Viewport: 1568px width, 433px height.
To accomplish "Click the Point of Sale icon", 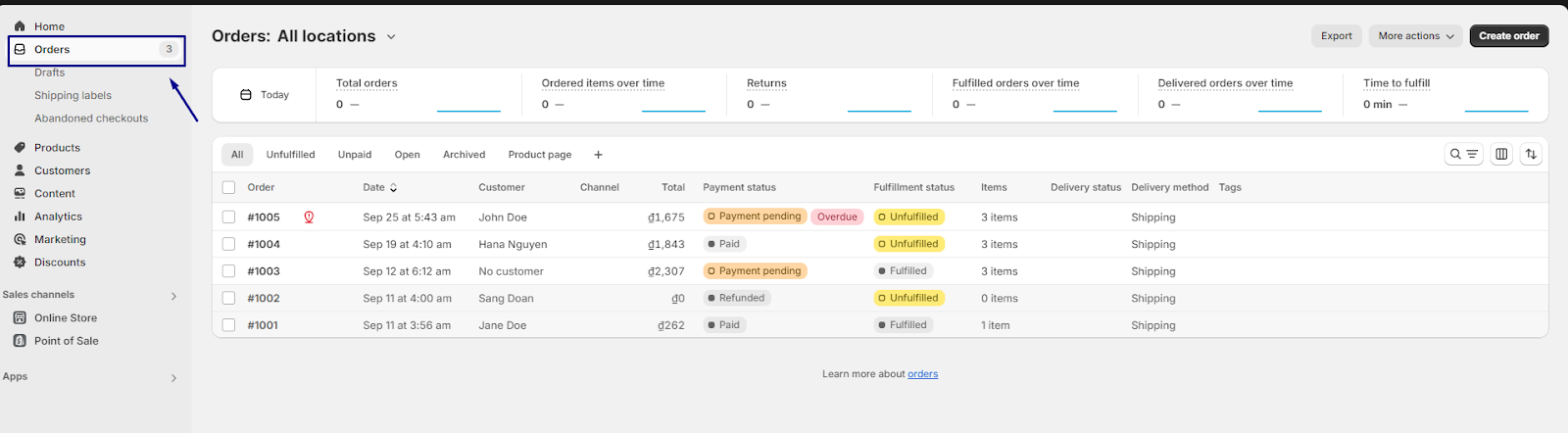I will 20,341.
